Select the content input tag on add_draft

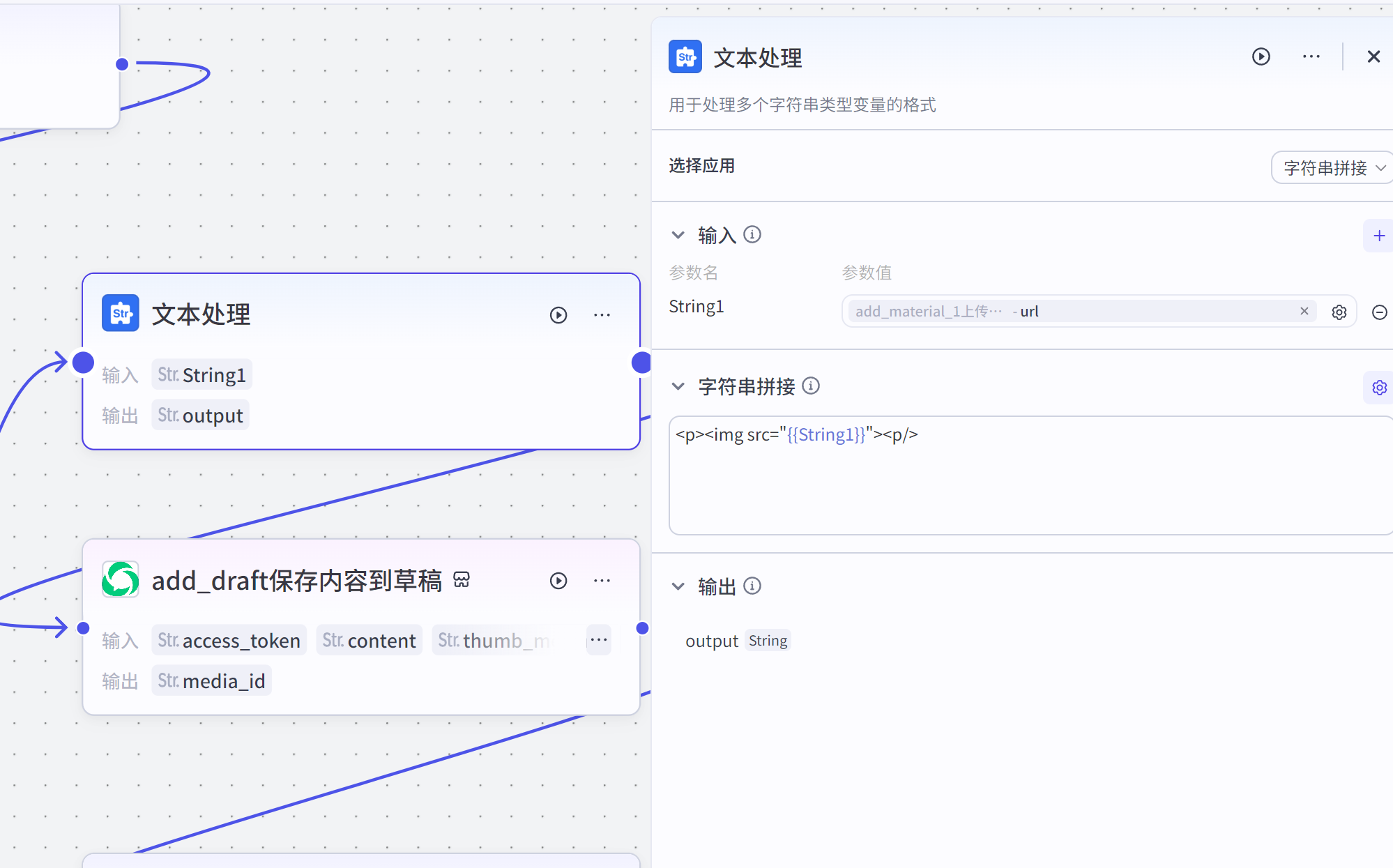[x=370, y=640]
